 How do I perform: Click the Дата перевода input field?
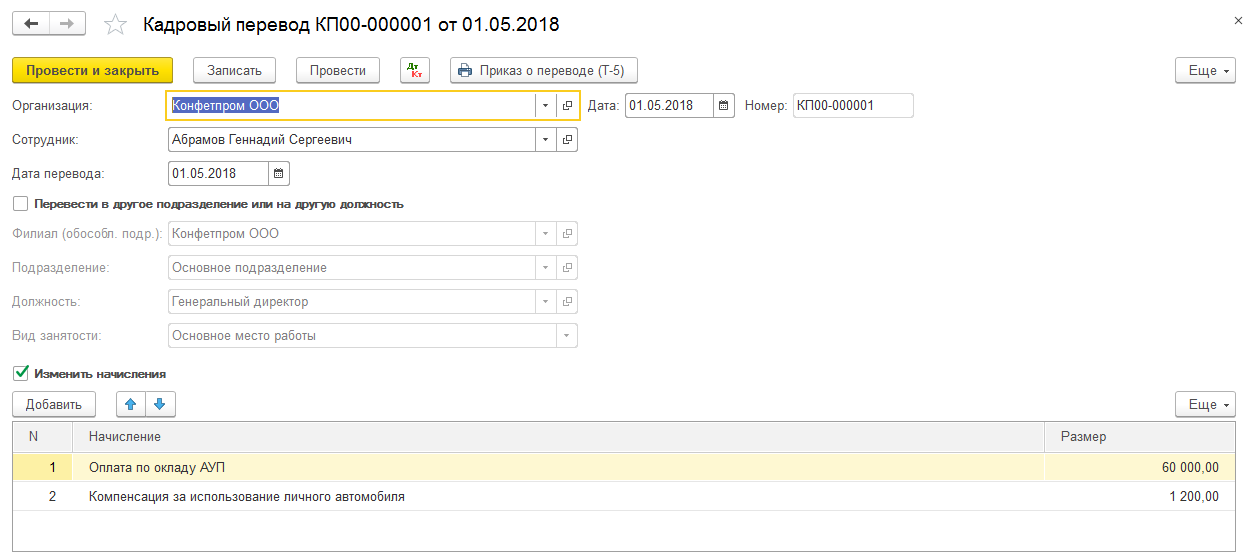coord(218,174)
